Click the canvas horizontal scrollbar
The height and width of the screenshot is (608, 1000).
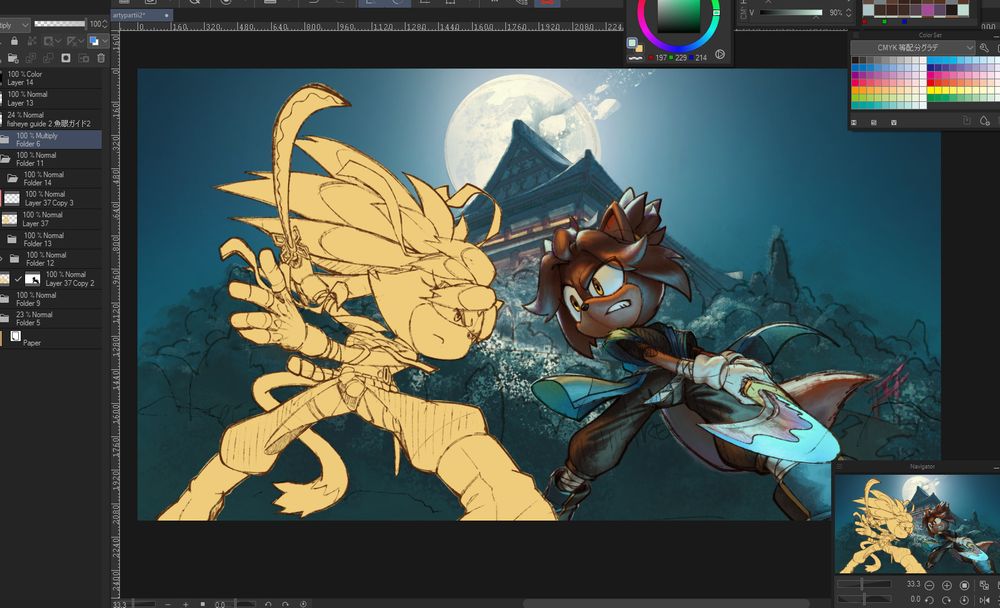click(666, 604)
